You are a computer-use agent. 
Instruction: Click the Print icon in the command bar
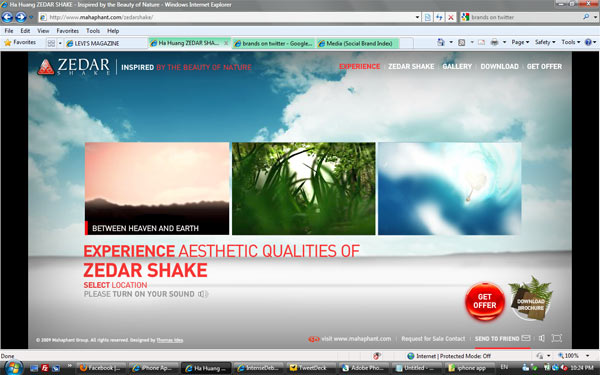coord(494,42)
